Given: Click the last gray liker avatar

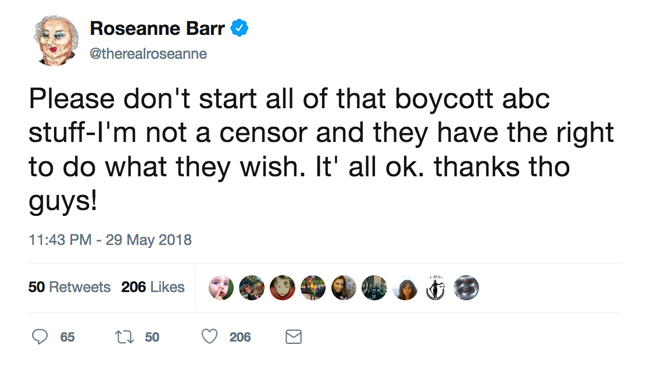Looking at the screenshot, I should (466, 287).
